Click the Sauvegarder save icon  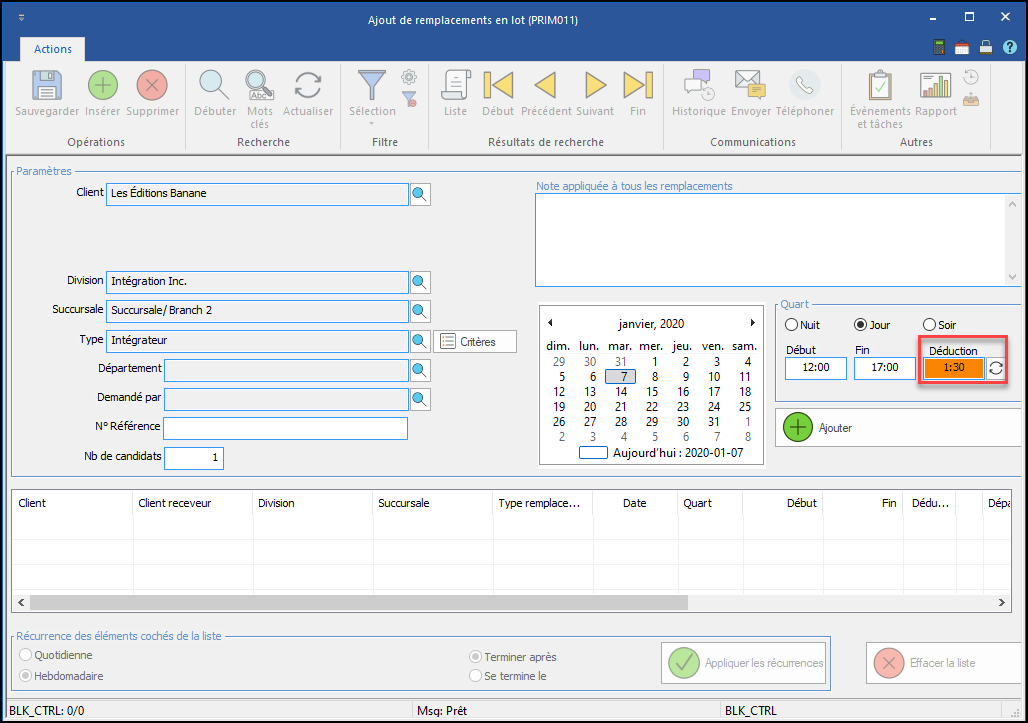point(47,86)
